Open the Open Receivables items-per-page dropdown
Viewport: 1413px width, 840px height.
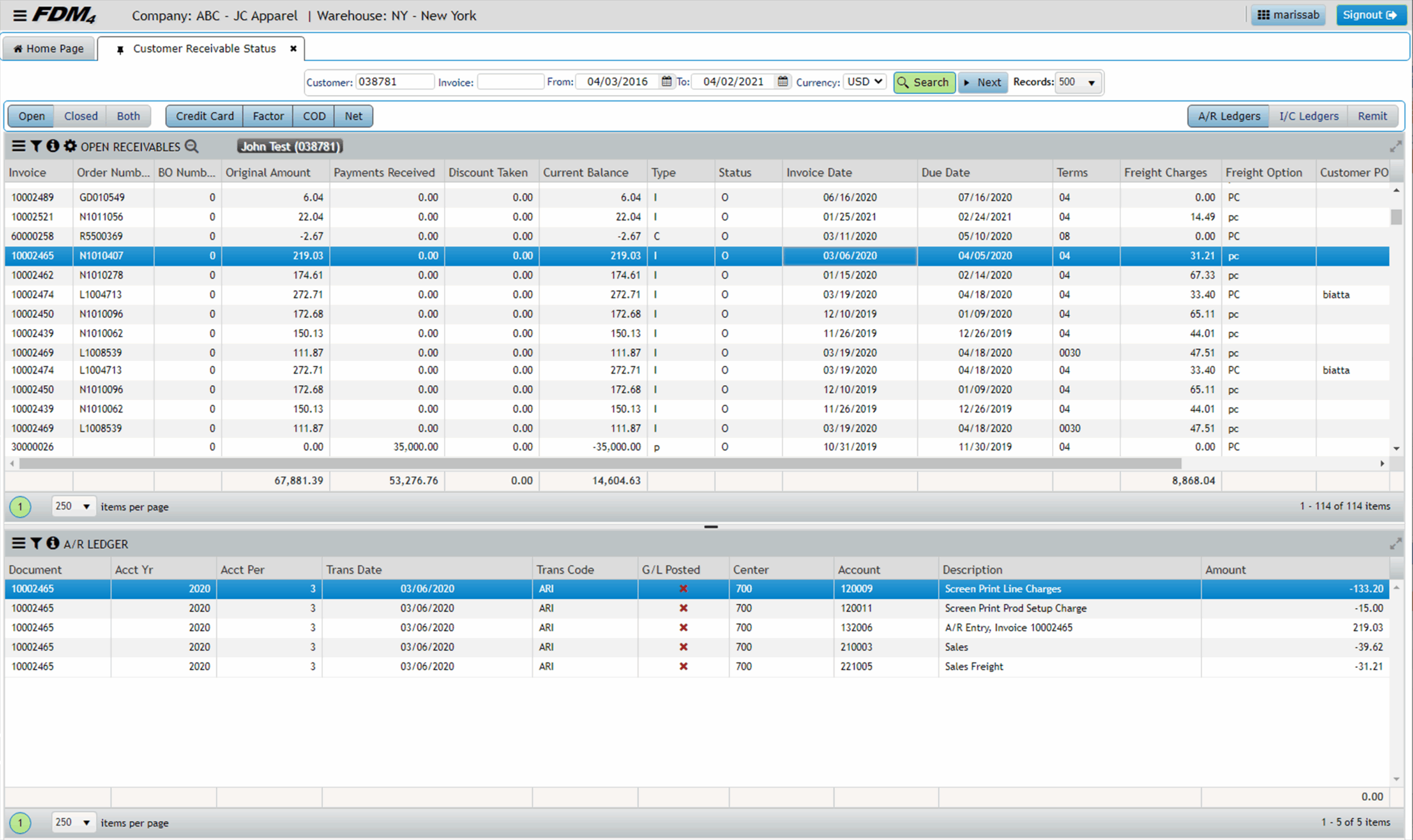click(73, 506)
